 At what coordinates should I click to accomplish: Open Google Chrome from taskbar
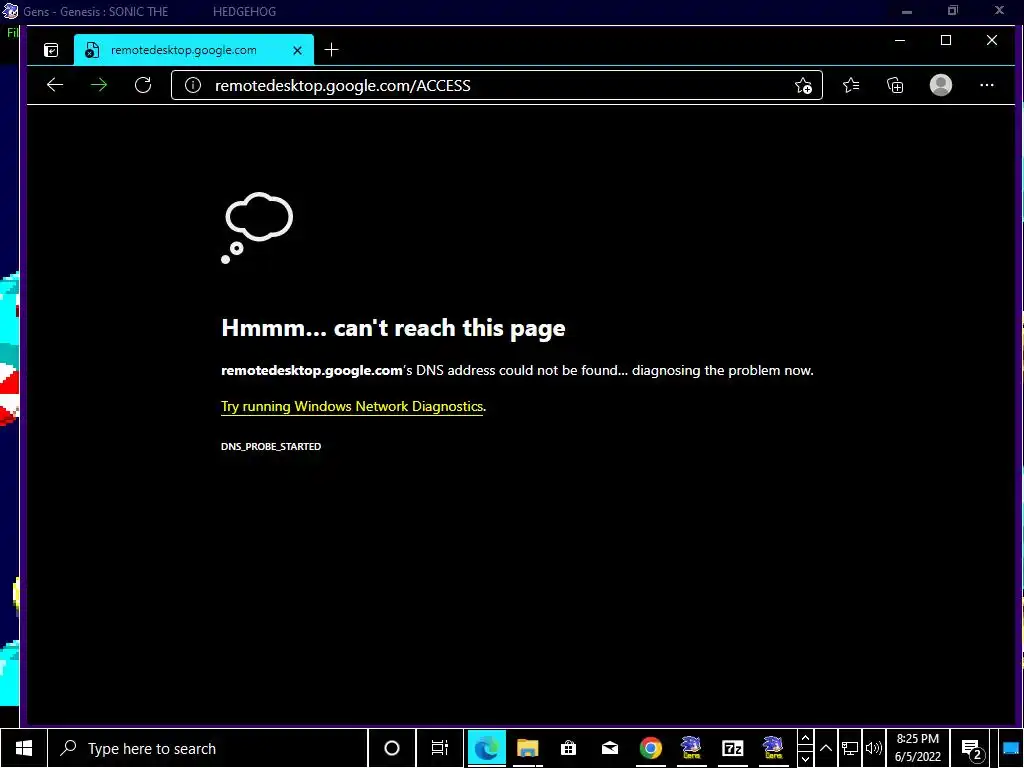(x=650, y=748)
